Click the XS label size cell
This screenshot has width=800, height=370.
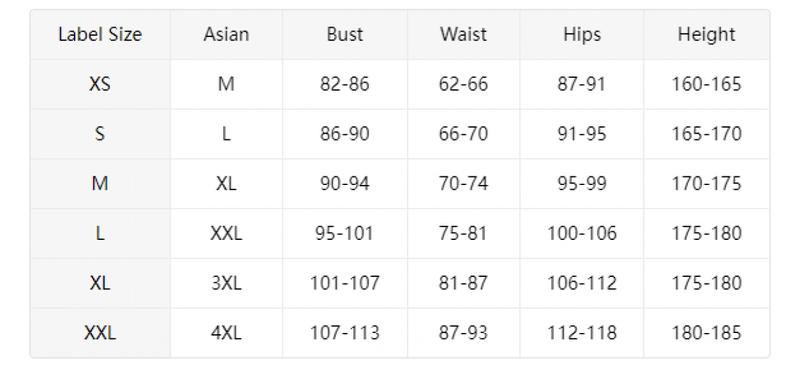coord(100,84)
